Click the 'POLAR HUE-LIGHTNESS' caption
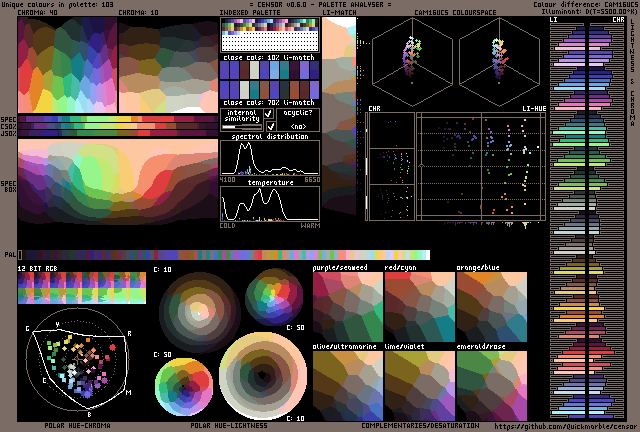640x432 pixels. click(229, 426)
